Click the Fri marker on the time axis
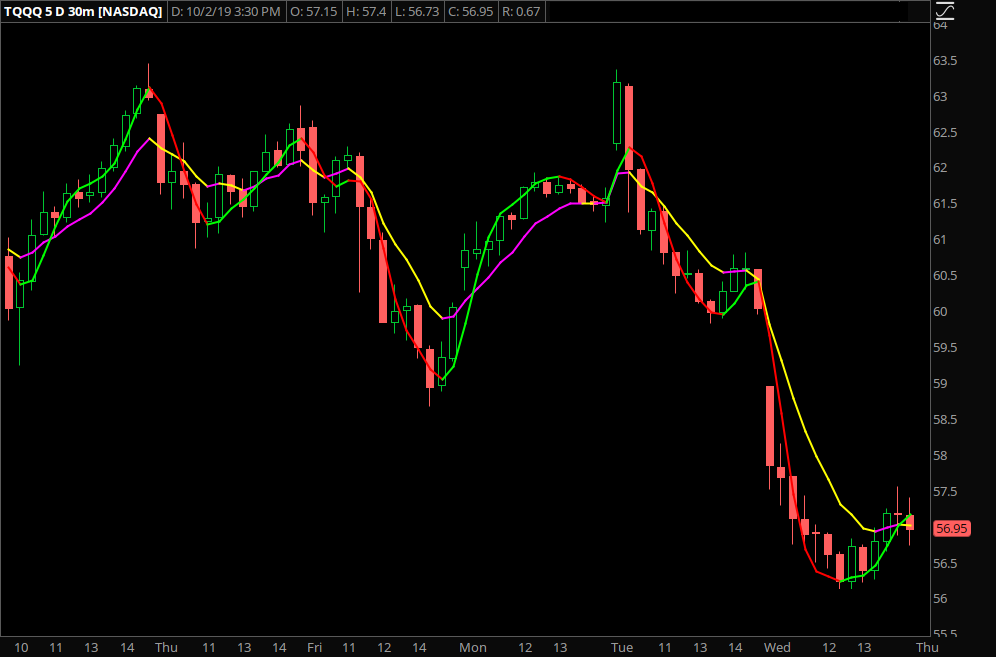The width and height of the screenshot is (996, 657). 314,647
